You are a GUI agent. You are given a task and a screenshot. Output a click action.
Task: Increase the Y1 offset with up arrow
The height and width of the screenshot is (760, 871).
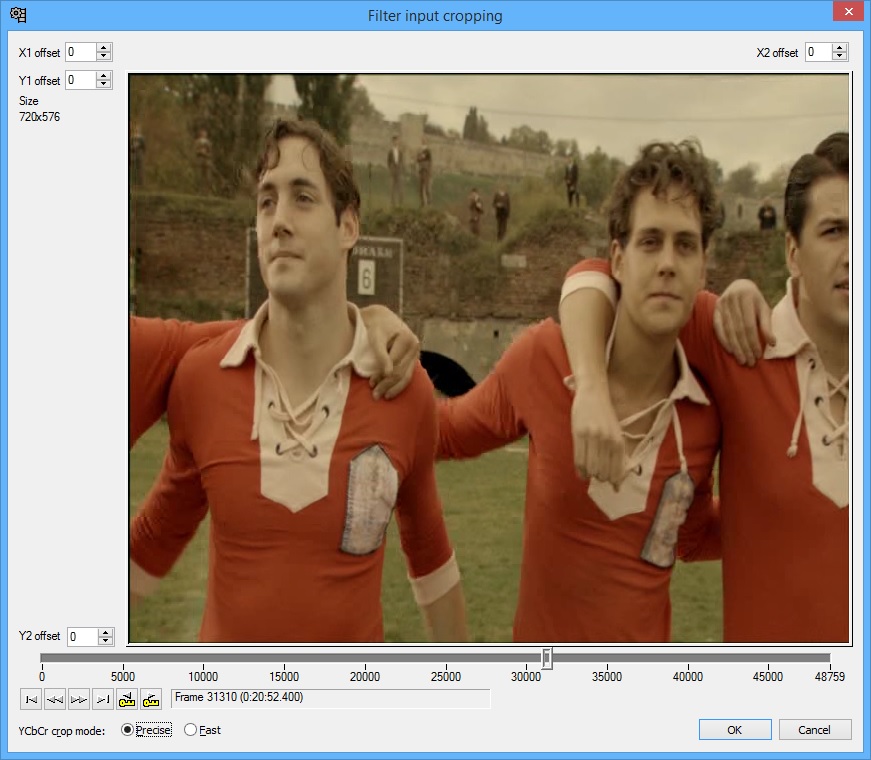tap(105, 76)
